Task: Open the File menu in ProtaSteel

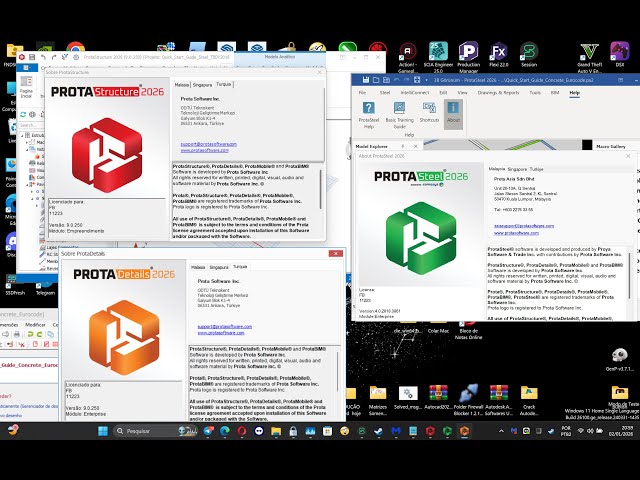Action: coord(362,93)
